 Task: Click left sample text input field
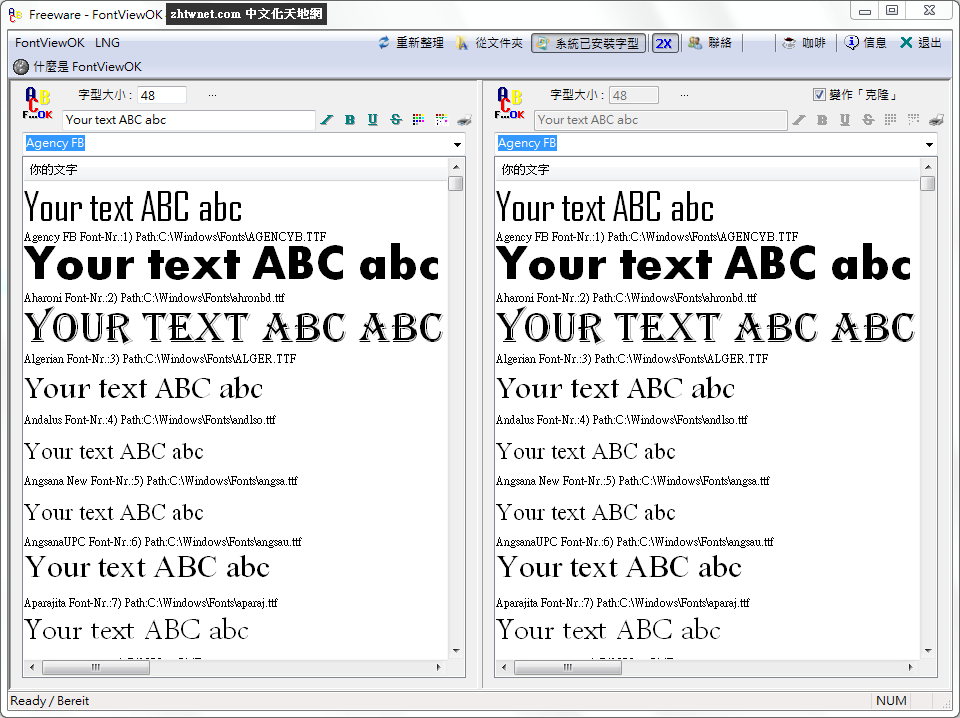189,120
